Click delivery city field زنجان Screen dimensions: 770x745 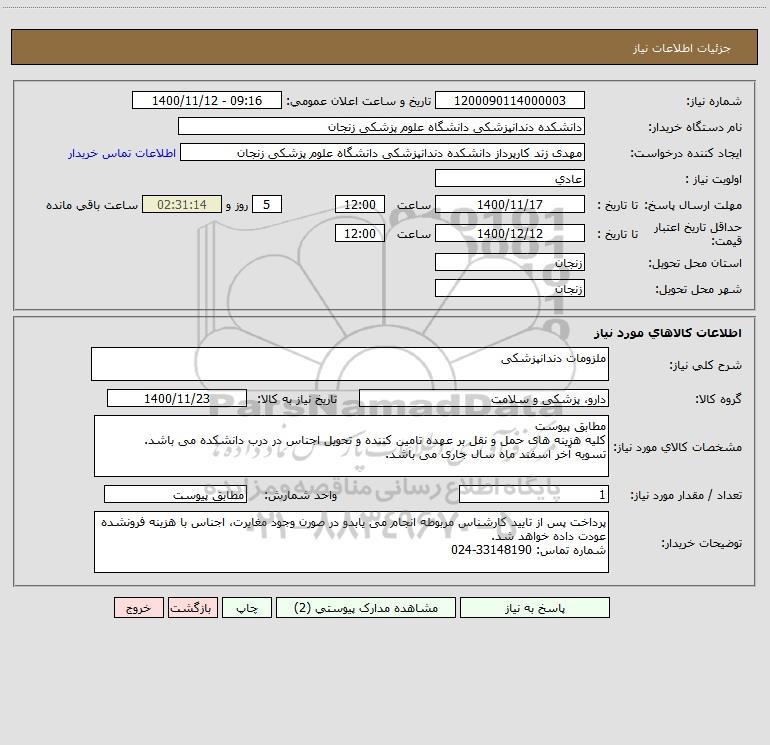pyautogui.click(x=510, y=288)
